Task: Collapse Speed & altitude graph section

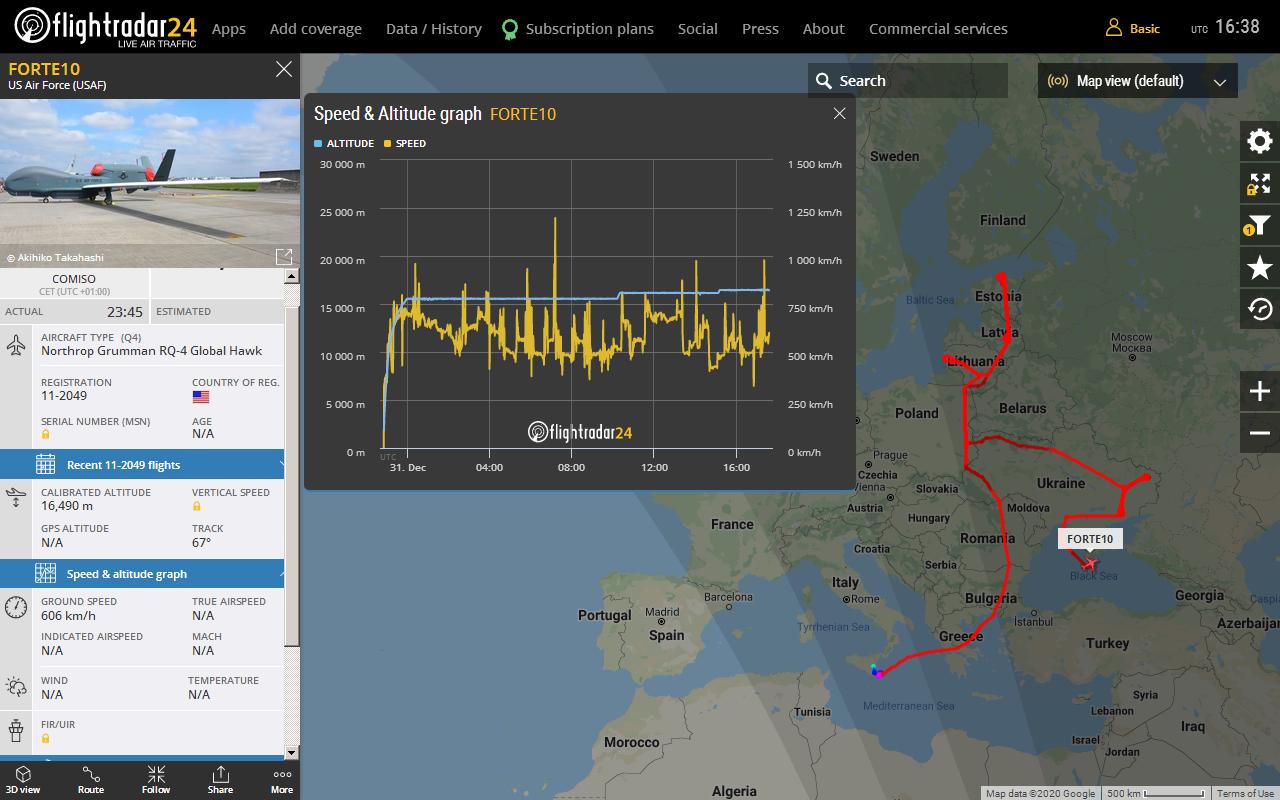Action: click(x=142, y=573)
